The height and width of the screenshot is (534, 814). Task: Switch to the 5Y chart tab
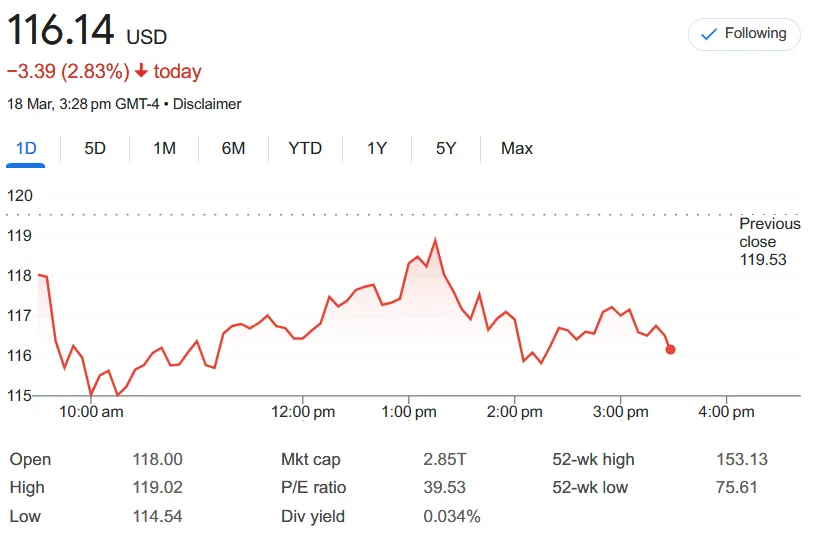tap(446, 148)
